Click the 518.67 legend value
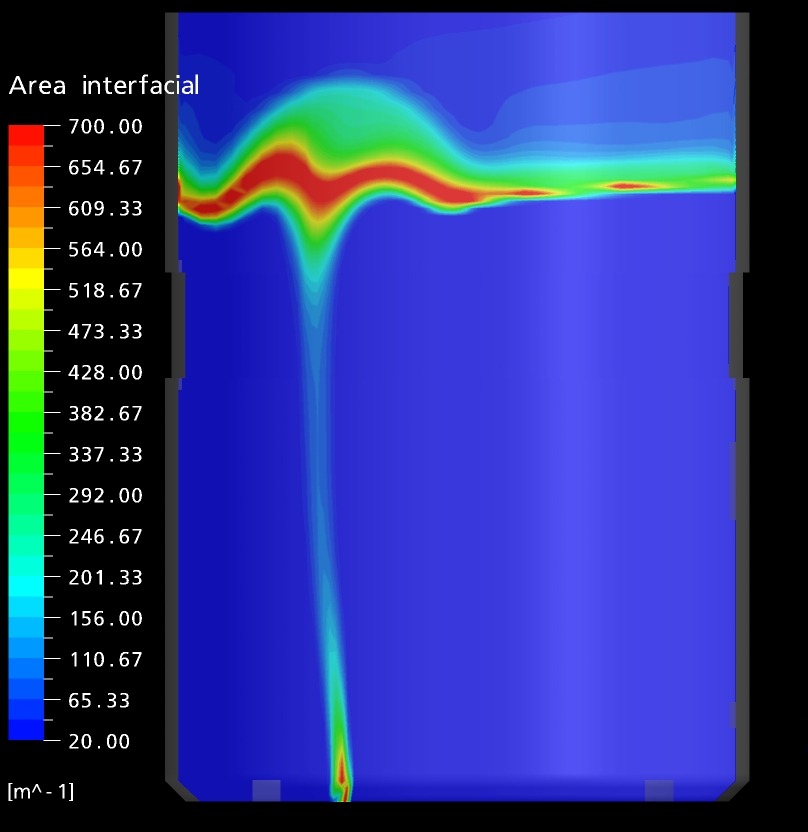This screenshot has height=832, width=808. point(105,291)
